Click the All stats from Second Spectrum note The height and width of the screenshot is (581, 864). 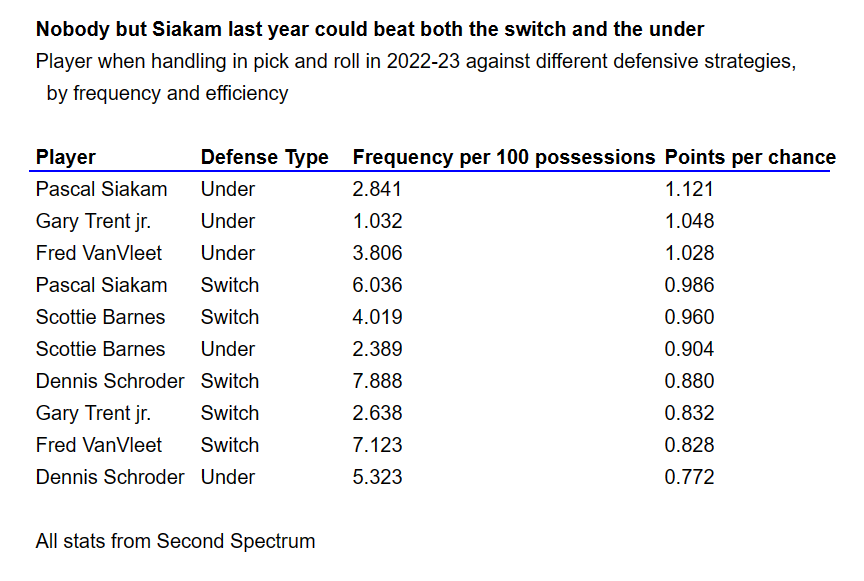(175, 541)
